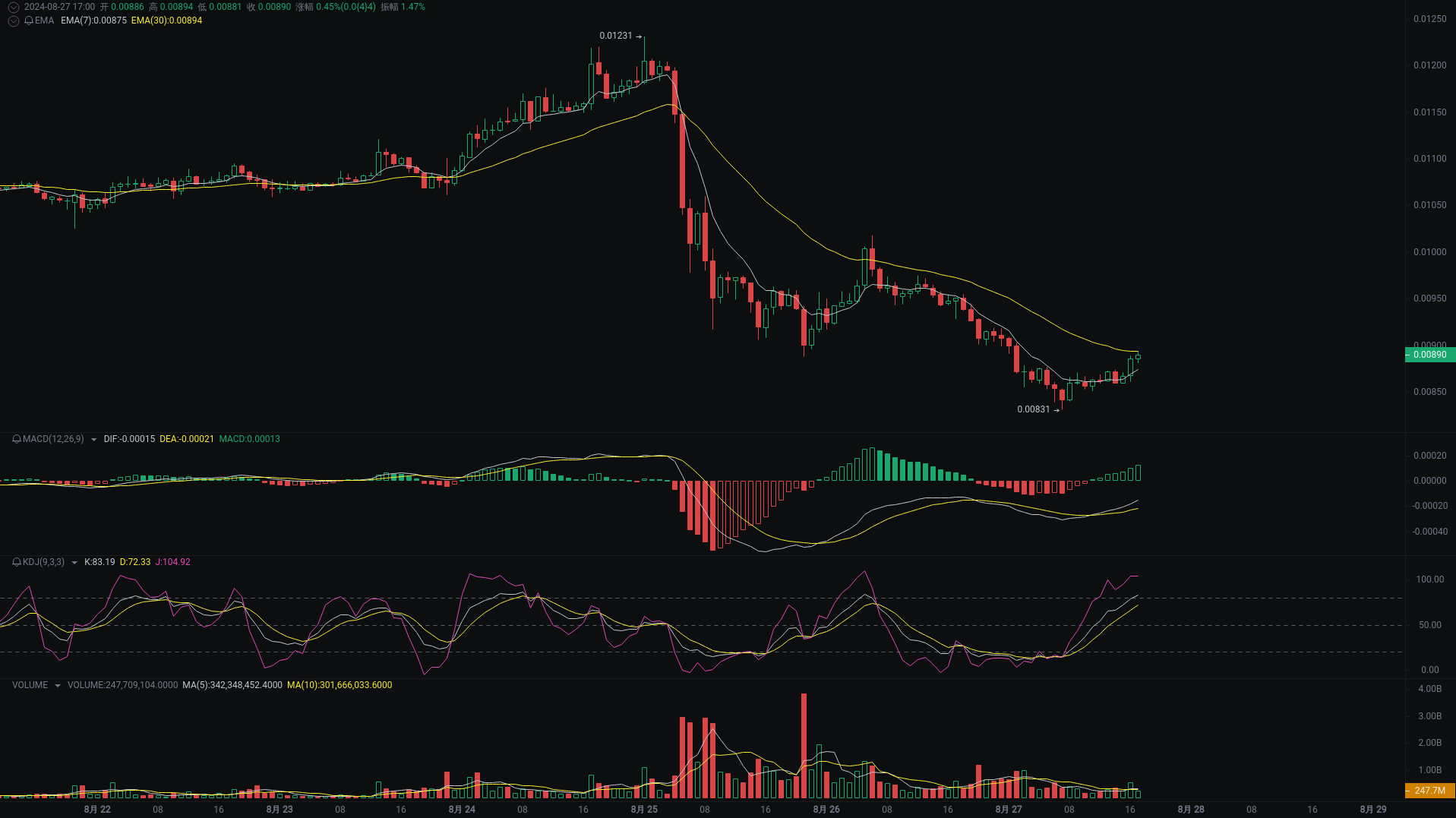Select the 8月25 date axis label
The height and width of the screenshot is (818, 1456).
tap(644, 810)
